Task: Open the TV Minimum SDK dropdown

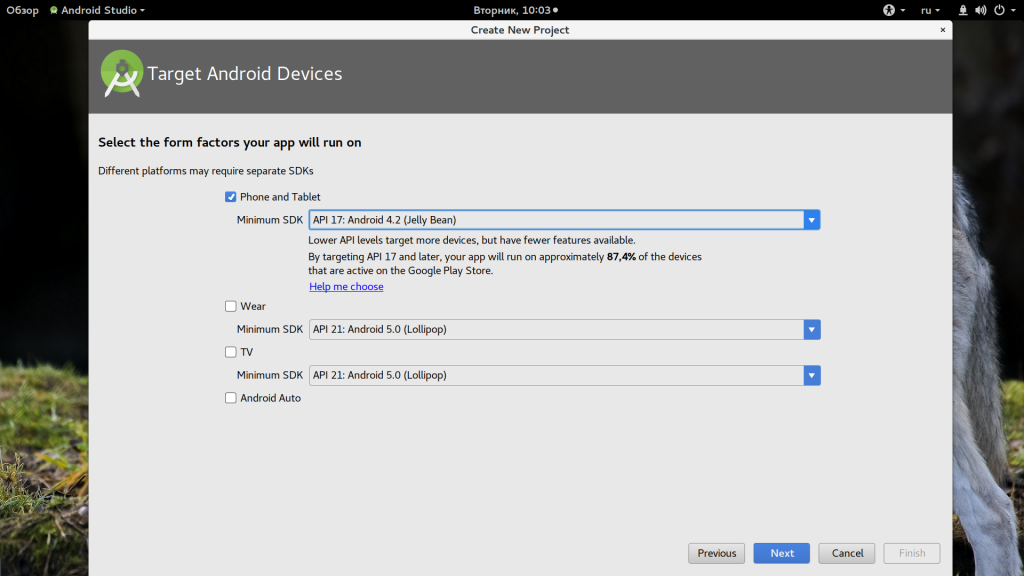Action: (x=812, y=375)
